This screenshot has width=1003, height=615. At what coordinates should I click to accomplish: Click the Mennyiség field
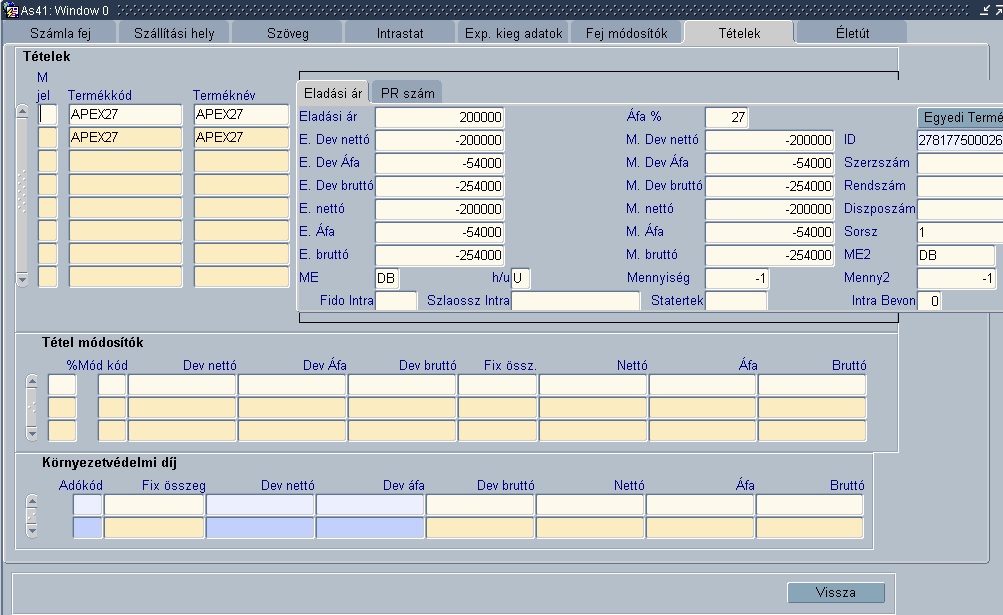pos(736,278)
